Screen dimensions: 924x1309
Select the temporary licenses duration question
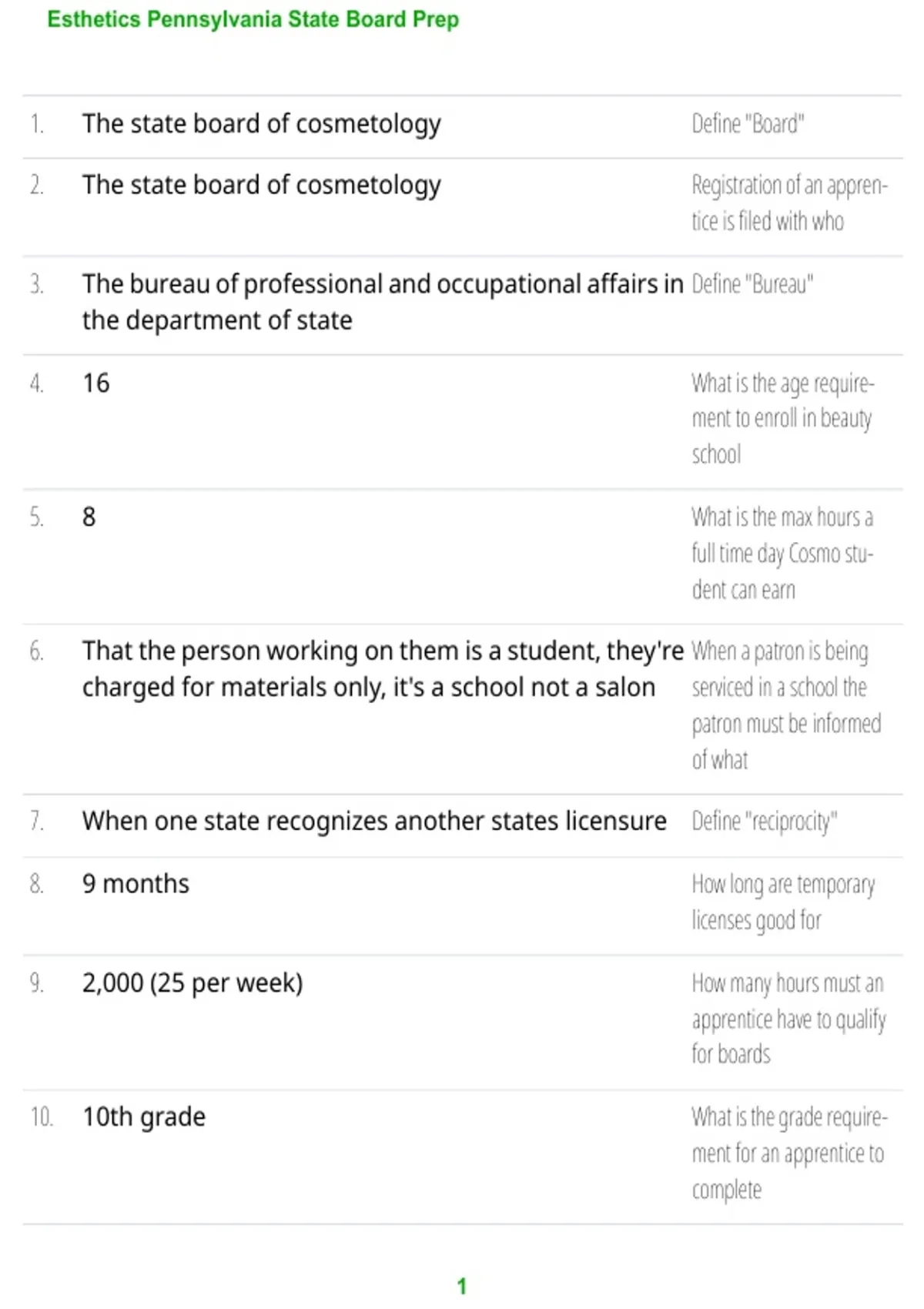783,902
